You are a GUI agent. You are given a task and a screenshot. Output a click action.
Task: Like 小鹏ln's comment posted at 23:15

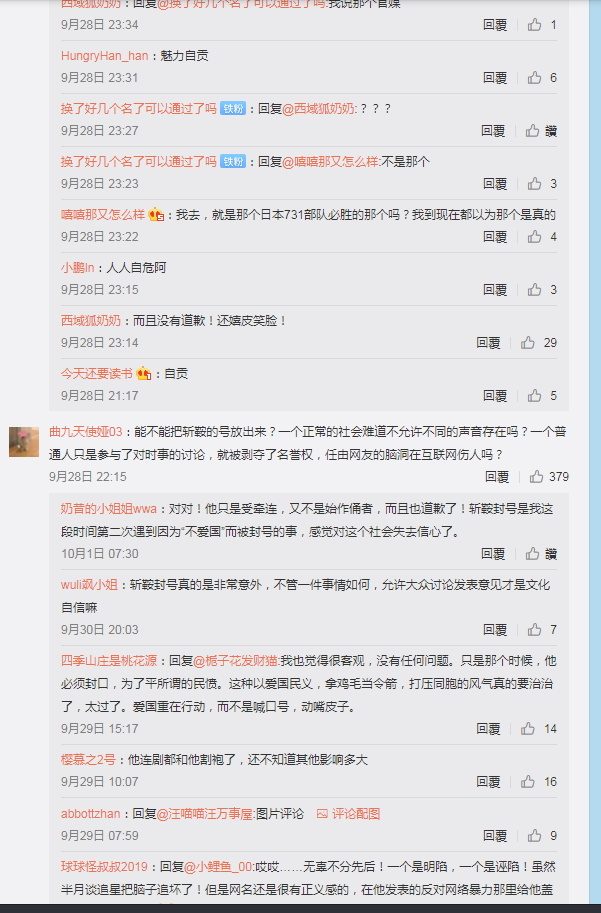pos(534,289)
